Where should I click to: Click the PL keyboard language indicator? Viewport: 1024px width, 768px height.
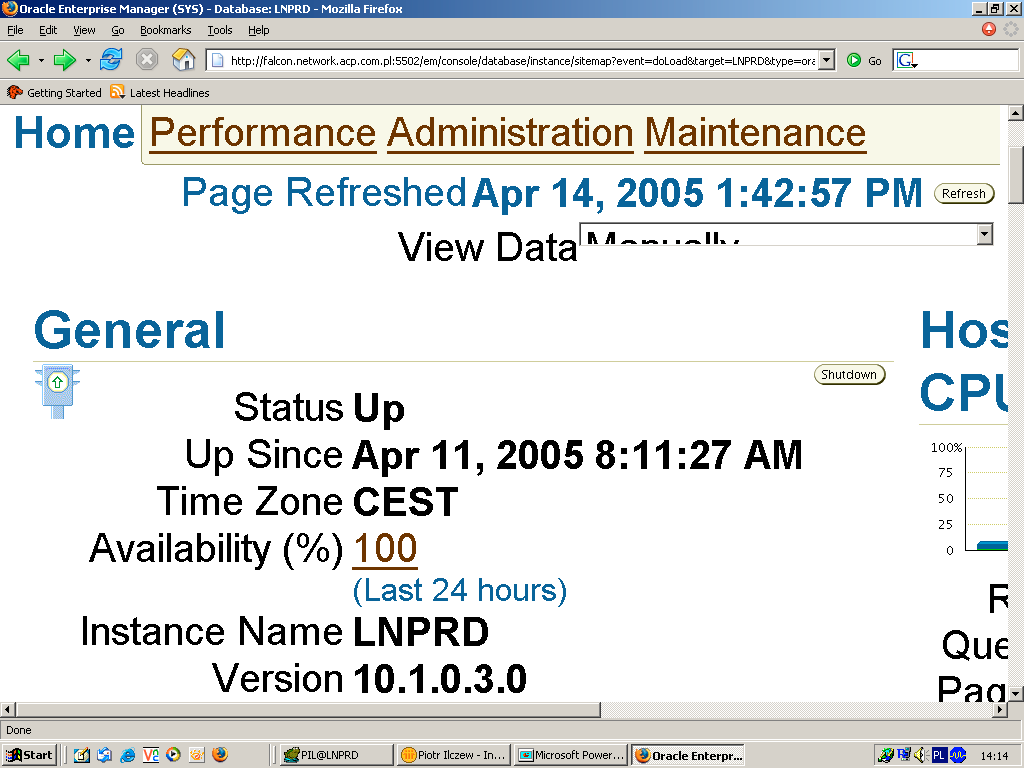click(939, 755)
